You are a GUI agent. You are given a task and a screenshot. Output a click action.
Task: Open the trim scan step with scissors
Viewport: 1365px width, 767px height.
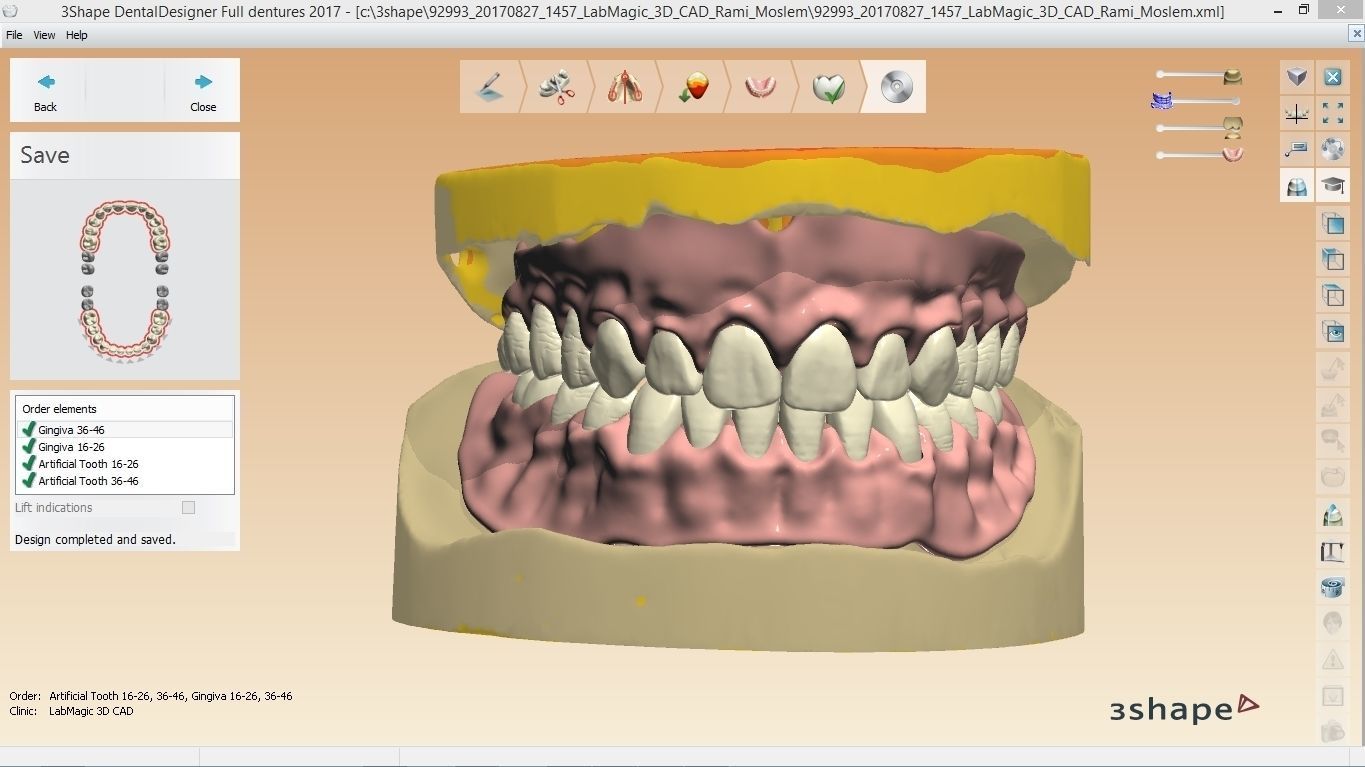[556, 87]
